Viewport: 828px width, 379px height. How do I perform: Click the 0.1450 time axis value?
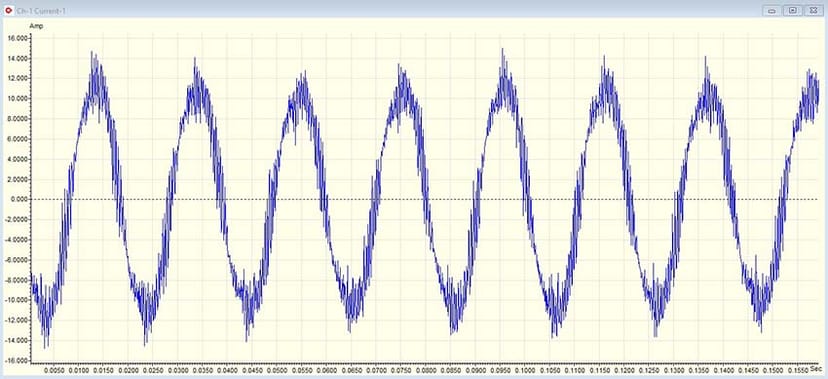pyautogui.click(x=749, y=371)
